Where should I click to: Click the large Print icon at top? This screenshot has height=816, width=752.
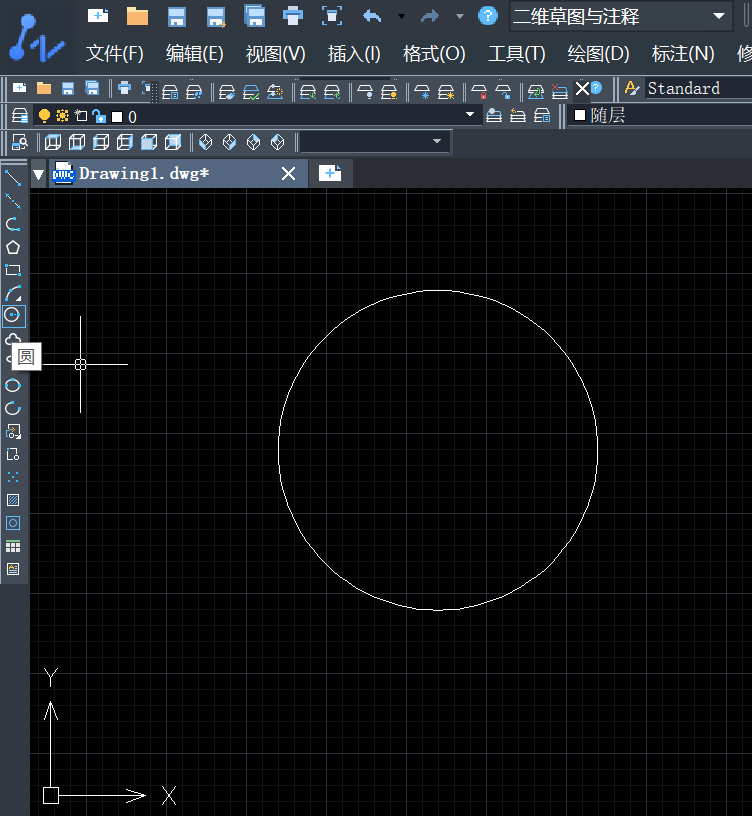(x=292, y=16)
